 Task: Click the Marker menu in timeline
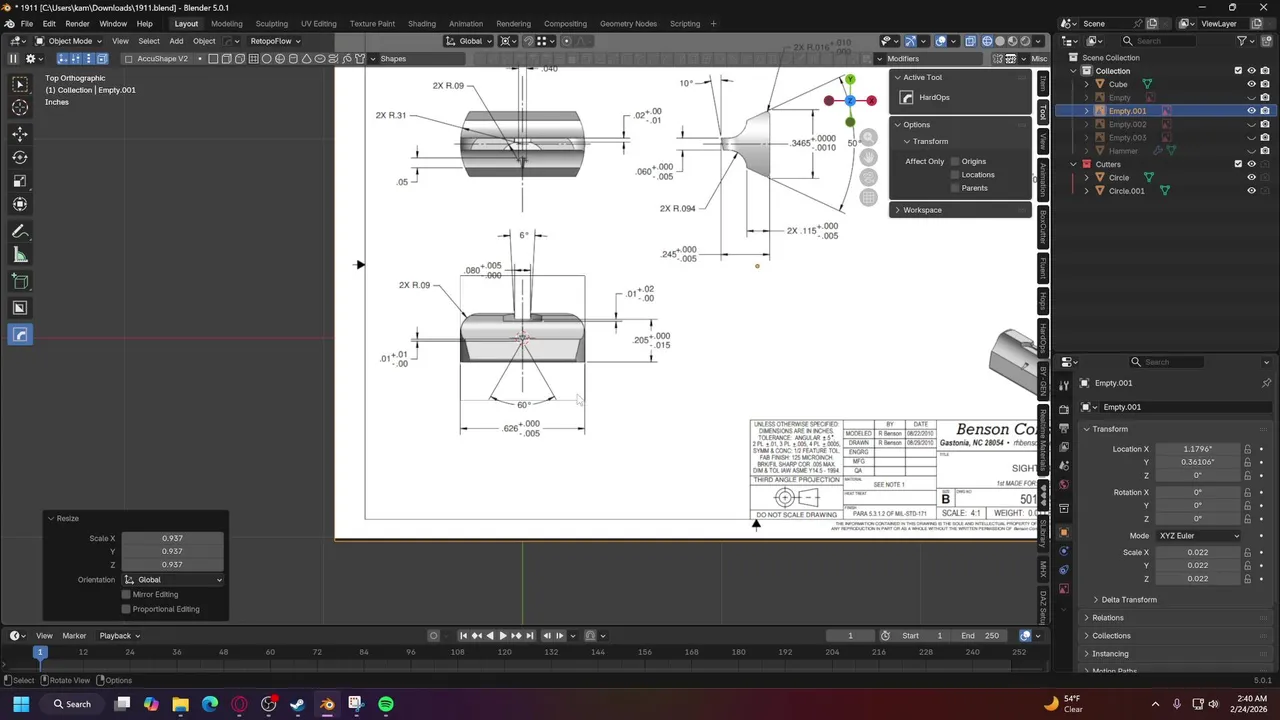coord(74,636)
